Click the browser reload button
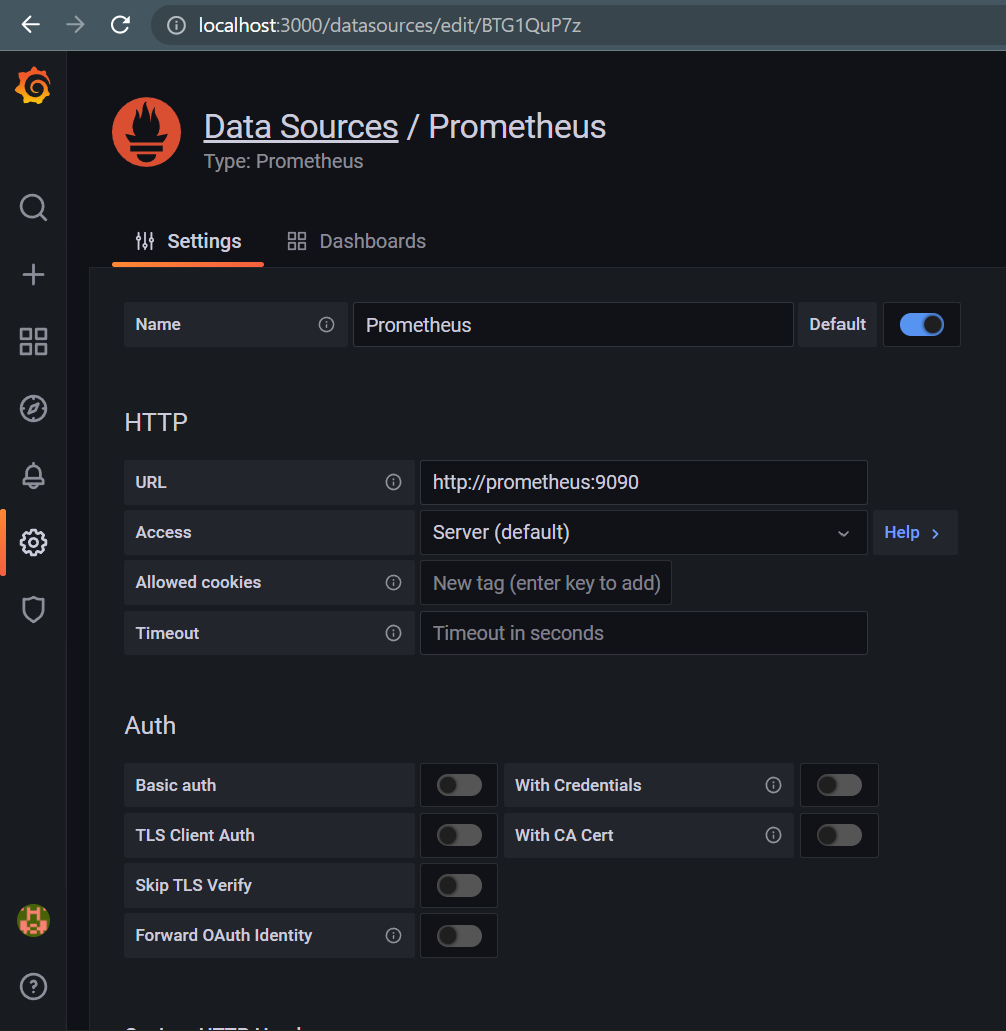Screen dimensions: 1006x1031 120,25
